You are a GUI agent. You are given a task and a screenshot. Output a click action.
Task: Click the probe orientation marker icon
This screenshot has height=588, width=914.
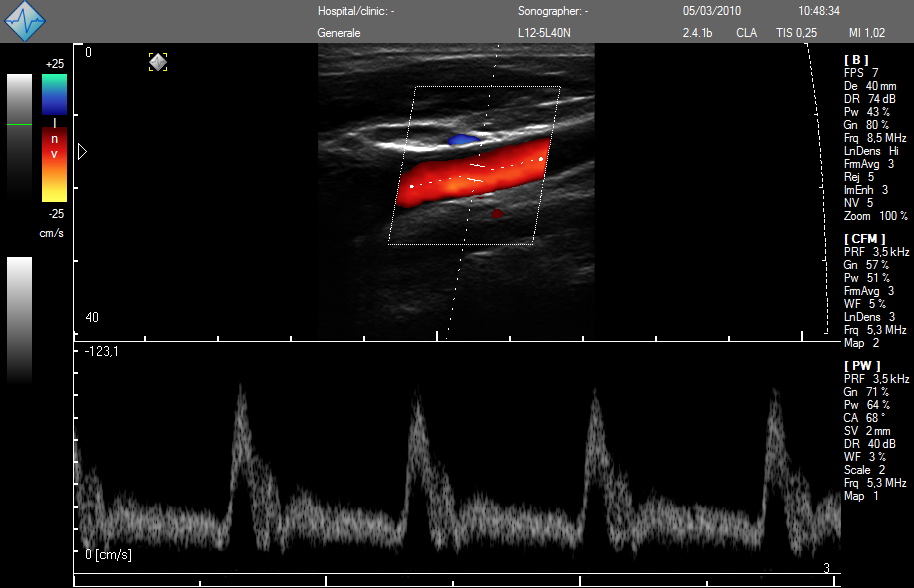pyautogui.click(x=158, y=62)
